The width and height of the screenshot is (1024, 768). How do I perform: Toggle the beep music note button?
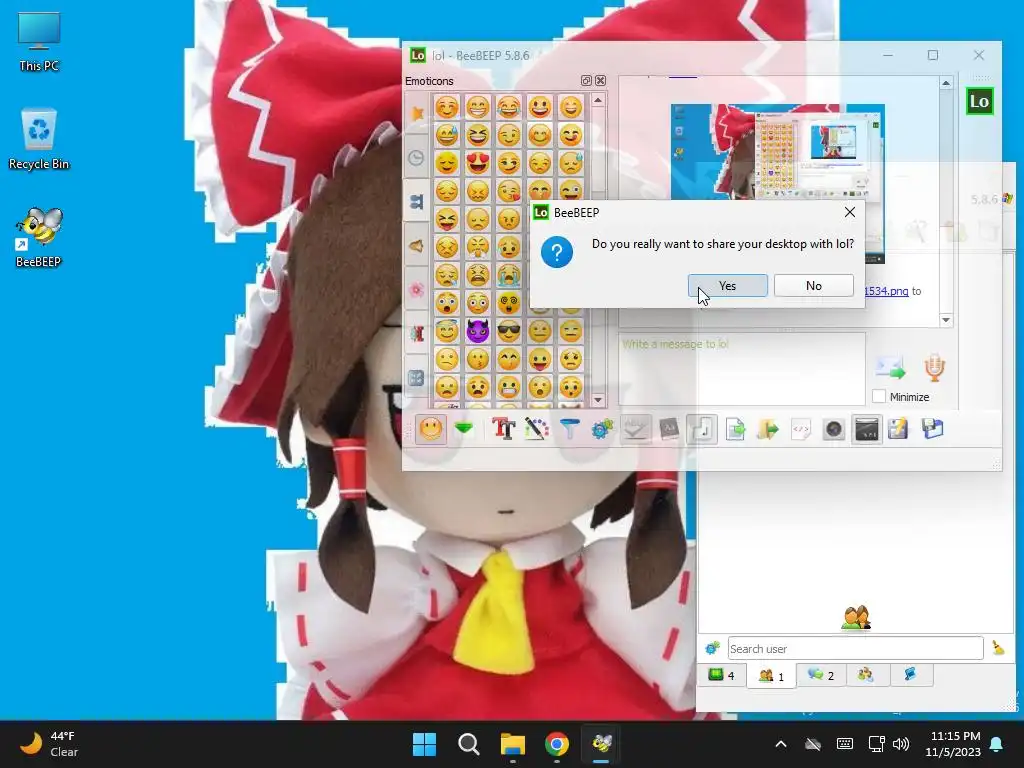702,429
